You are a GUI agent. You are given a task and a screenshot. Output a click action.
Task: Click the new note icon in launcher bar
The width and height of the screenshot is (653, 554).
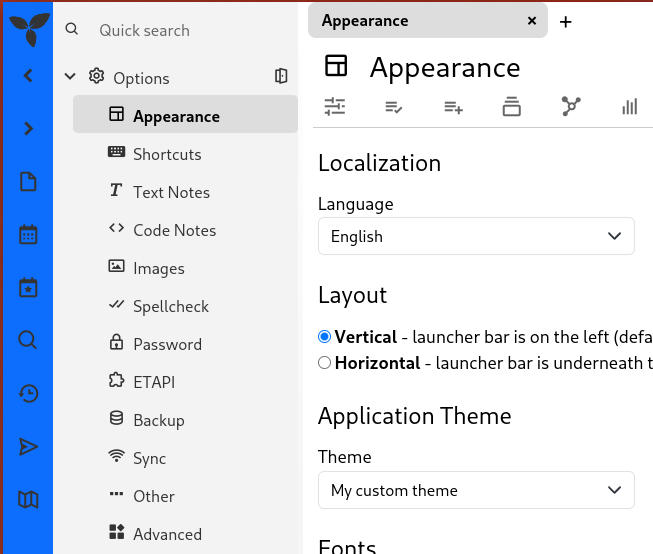point(28,182)
